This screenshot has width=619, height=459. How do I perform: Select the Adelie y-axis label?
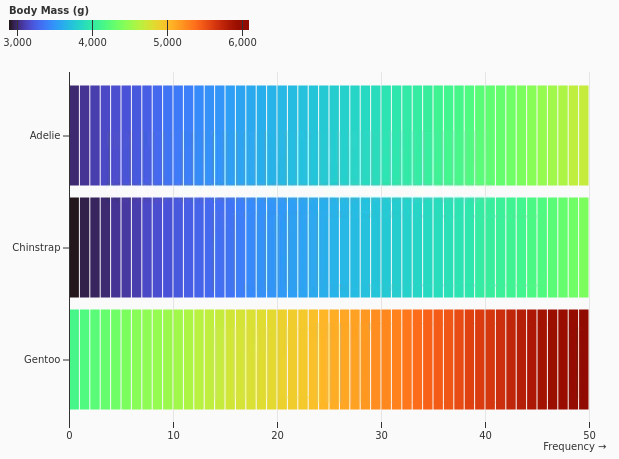(45, 135)
